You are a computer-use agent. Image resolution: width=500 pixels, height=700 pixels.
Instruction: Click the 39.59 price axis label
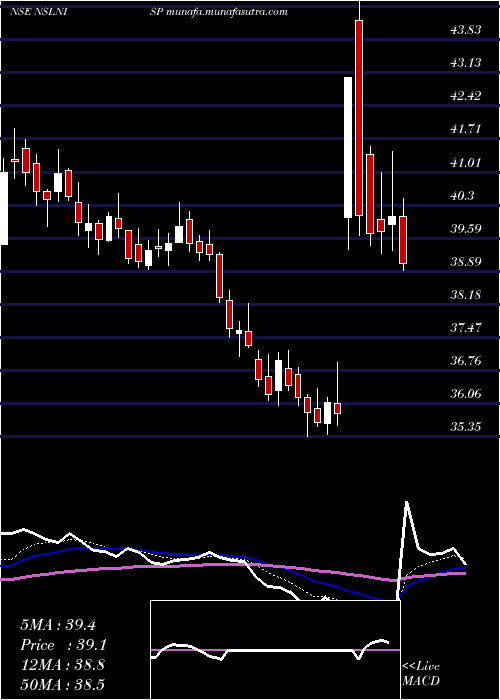pos(466,229)
